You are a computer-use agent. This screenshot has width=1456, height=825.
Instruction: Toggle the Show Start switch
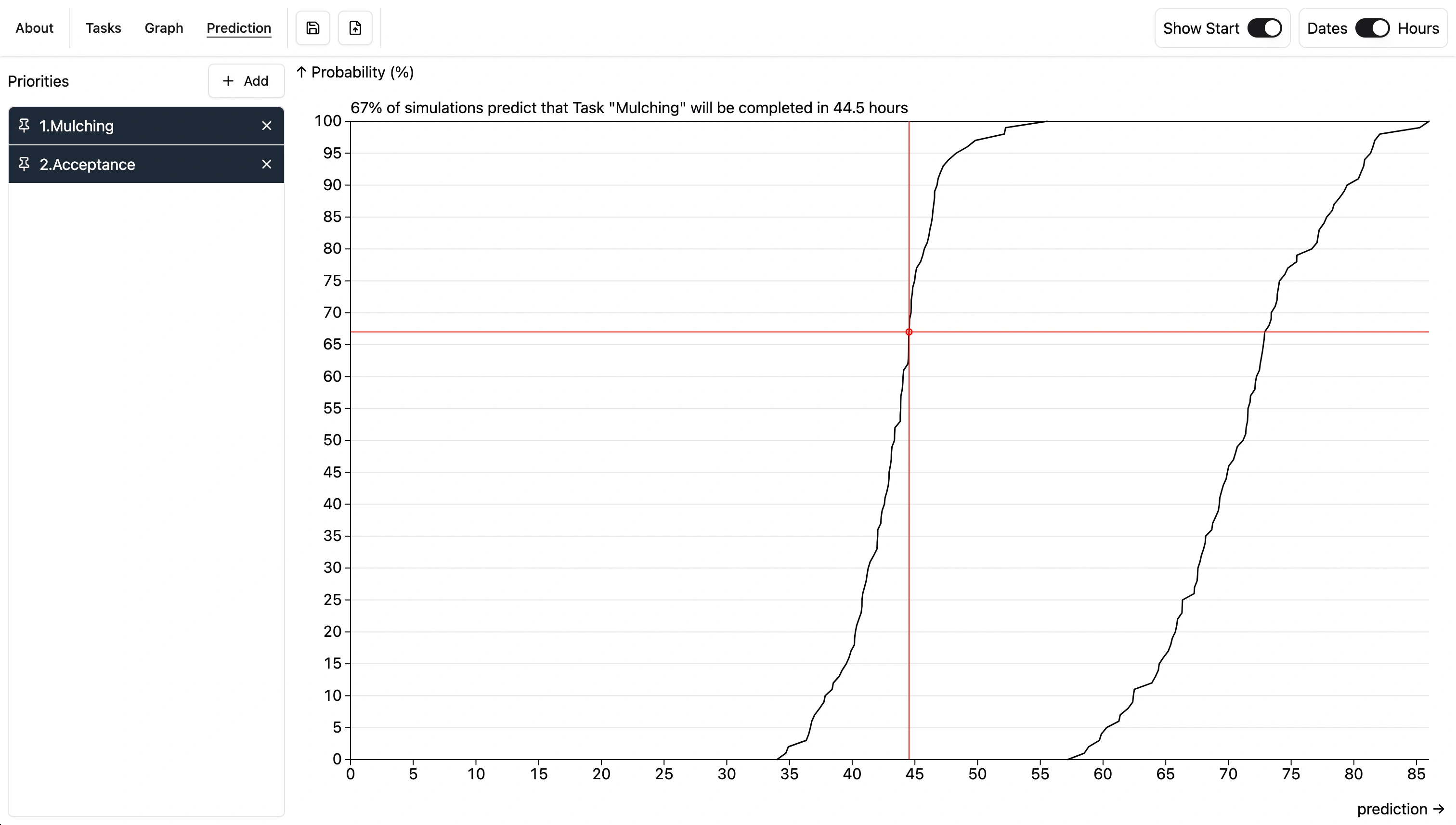pyautogui.click(x=1264, y=27)
